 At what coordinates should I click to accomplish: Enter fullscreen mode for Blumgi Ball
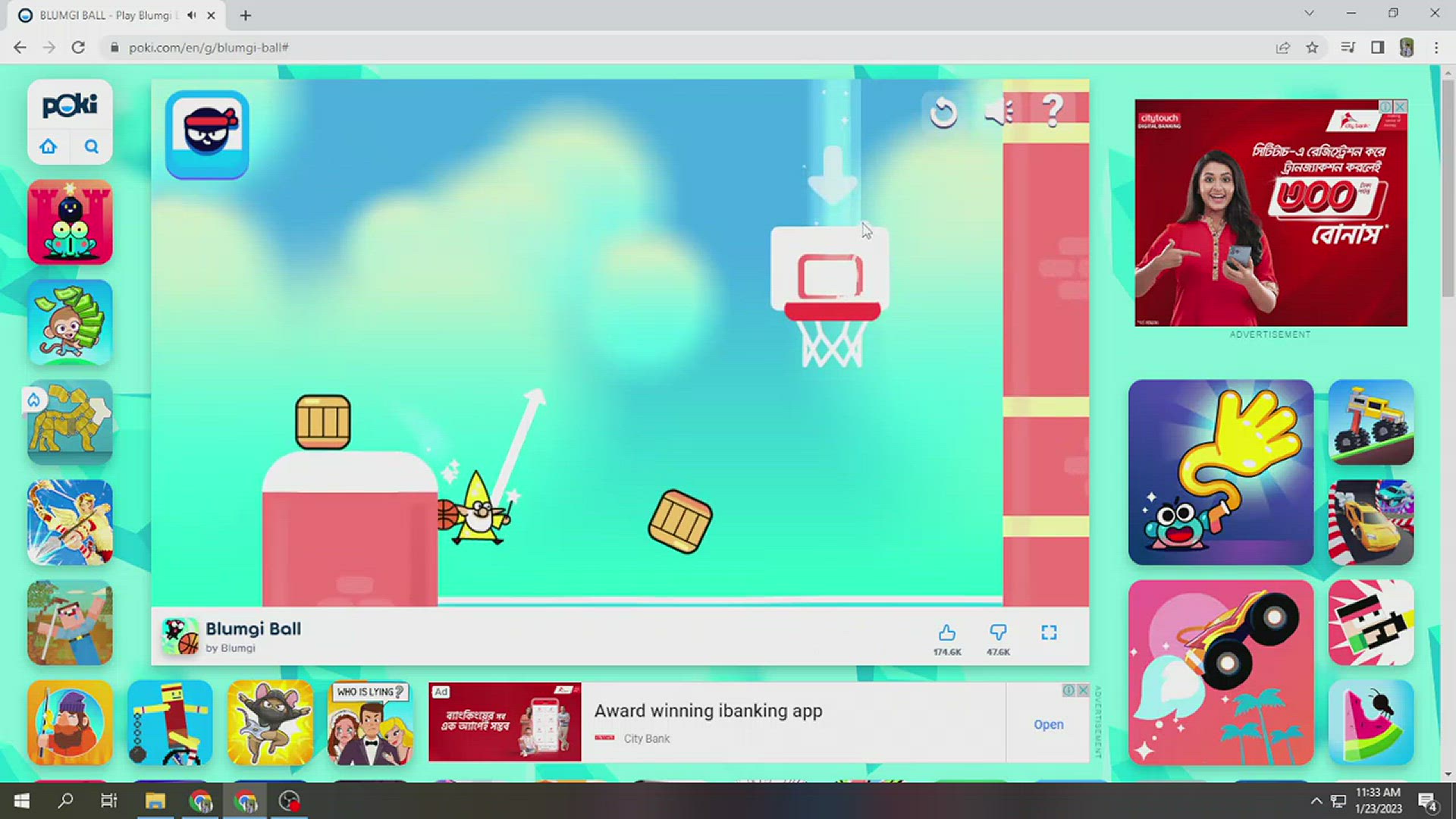(1049, 633)
